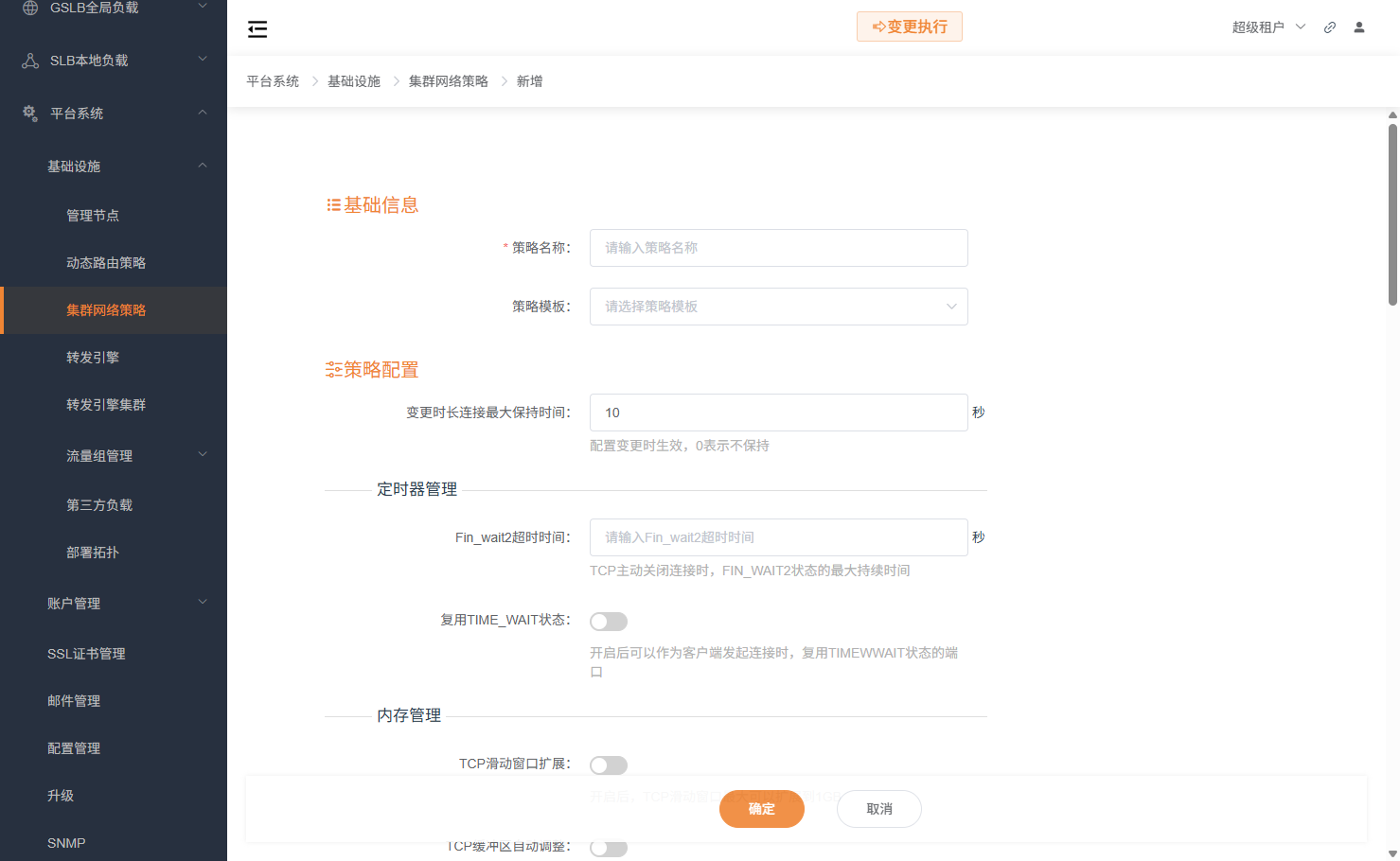Viewport: 1400px width, 861px height.
Task: Click the 平台系统 gear icon
Action: (28, 113)
